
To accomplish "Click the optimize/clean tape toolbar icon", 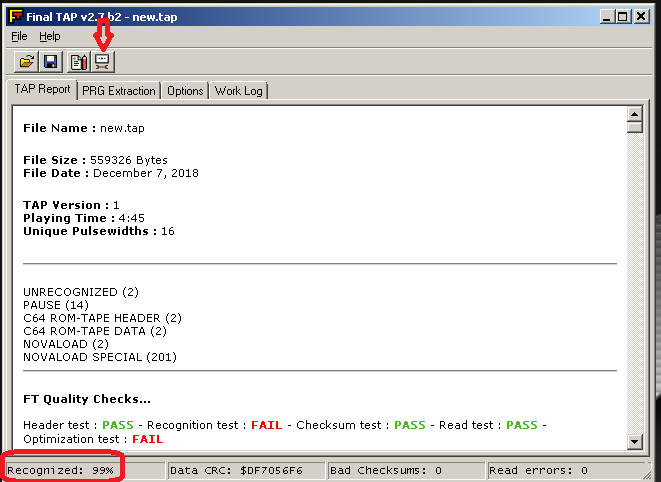I will pyautogui.click(x=102, y=62).
